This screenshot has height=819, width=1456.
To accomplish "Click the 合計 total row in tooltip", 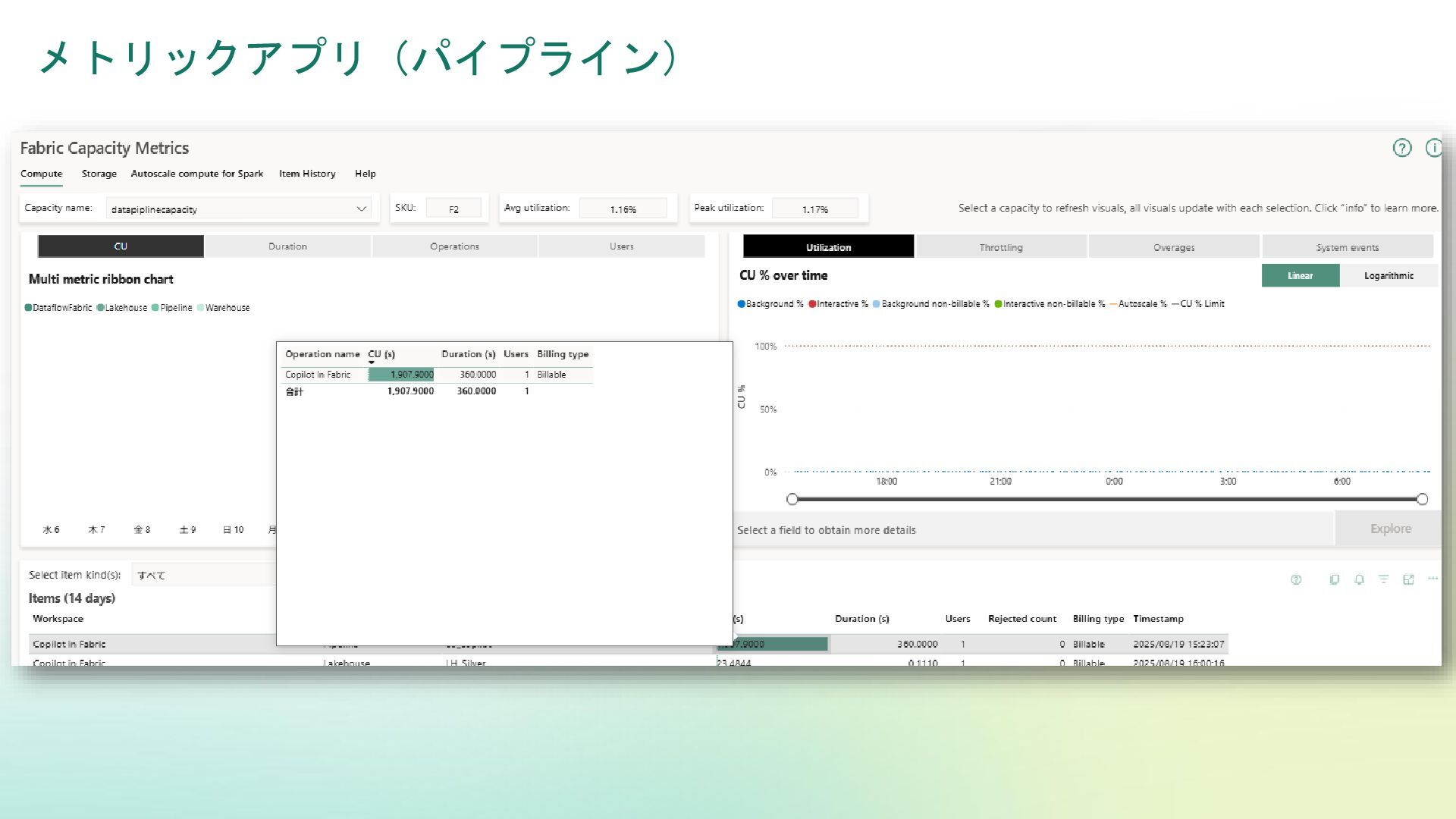I will 437,391.
